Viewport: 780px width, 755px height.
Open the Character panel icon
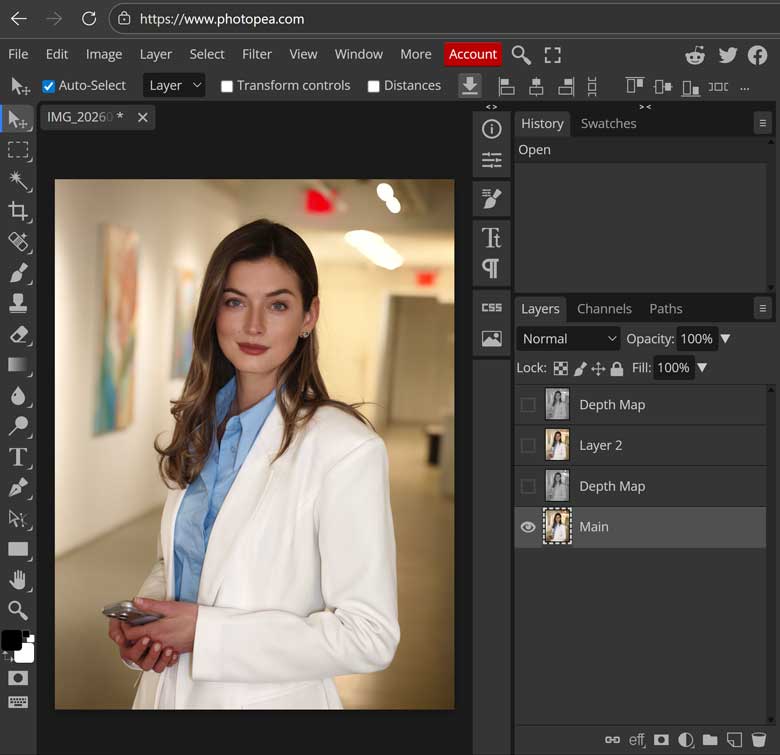491,238
